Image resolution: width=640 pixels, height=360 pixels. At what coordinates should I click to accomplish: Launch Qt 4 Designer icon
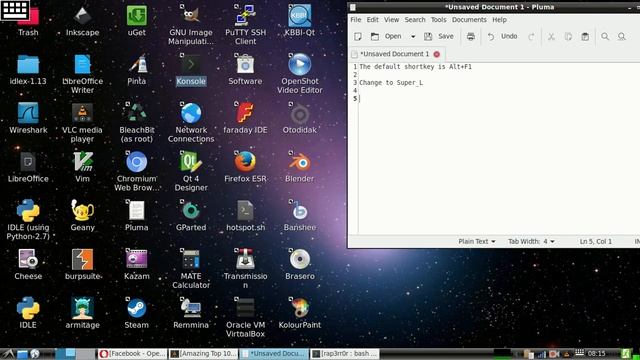[191, 171]
